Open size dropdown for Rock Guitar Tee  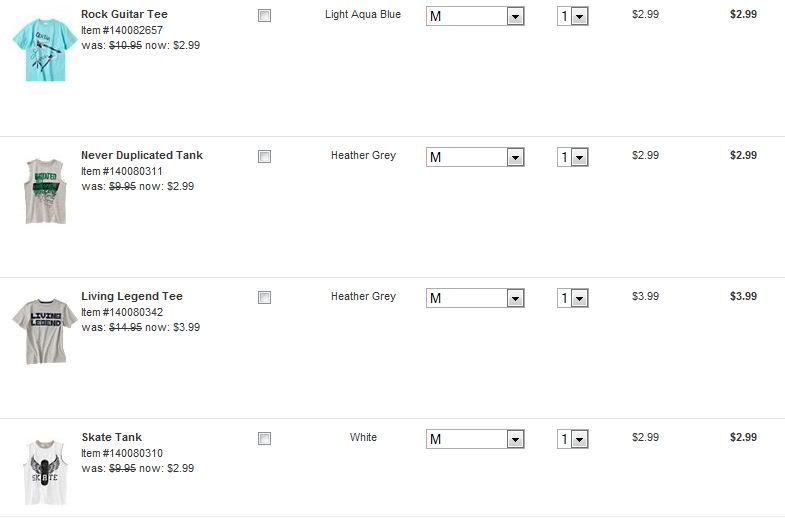475,16
